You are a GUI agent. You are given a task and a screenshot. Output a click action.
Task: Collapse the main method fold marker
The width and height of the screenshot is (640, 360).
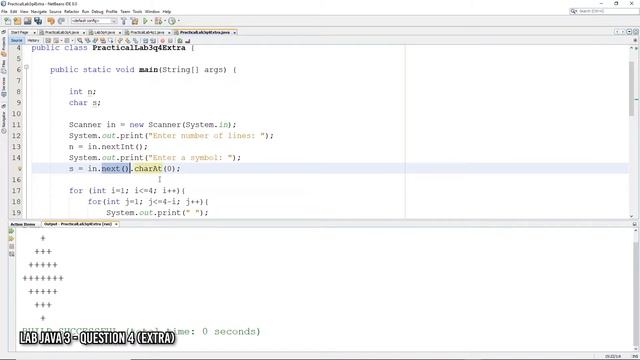click(26, 67)
